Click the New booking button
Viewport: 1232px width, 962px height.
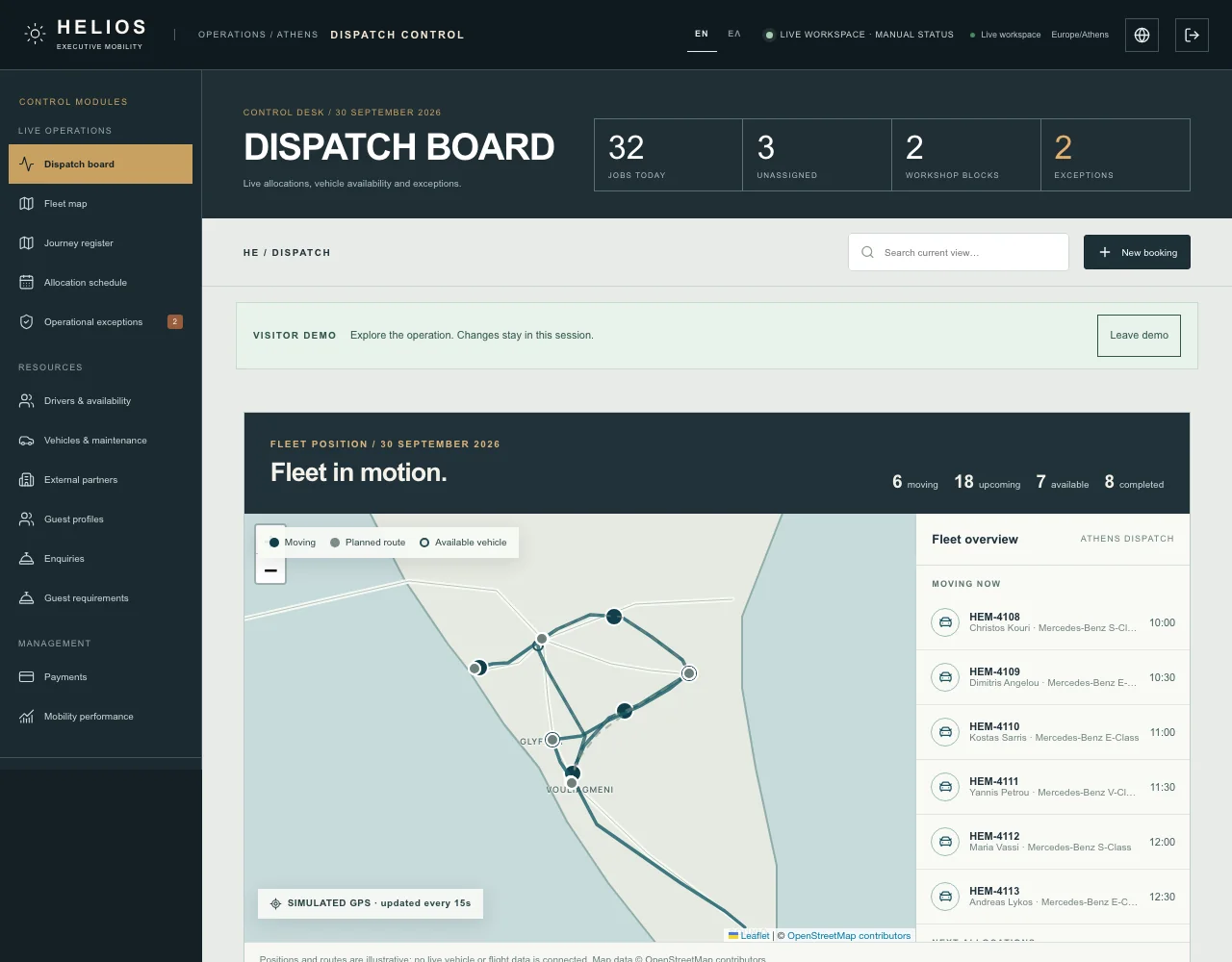tap(1137, 253)
